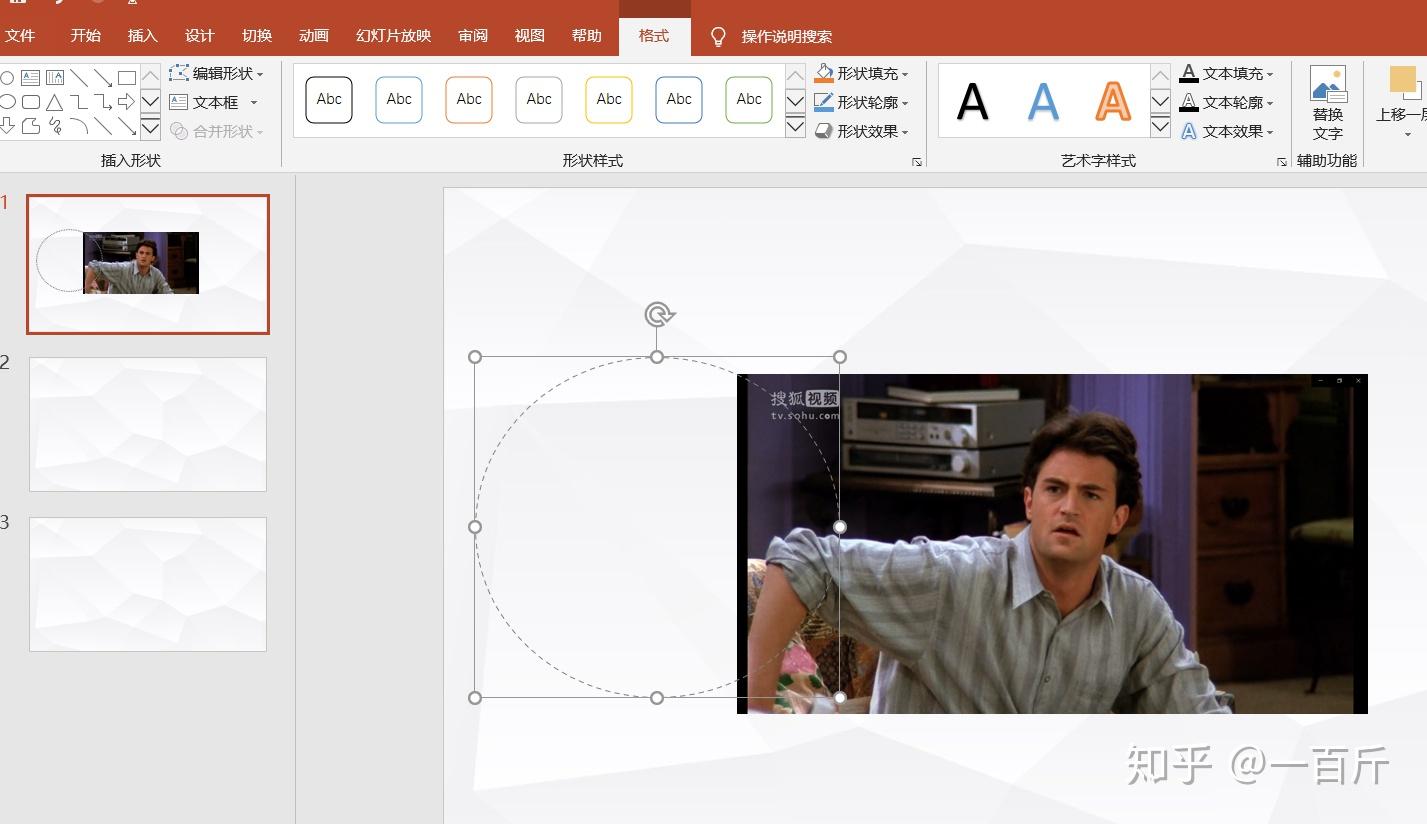Viewport: 1427px width, 824px height.
Task: Select the horizontal text box shape in gallery
Action: [30, 77]
